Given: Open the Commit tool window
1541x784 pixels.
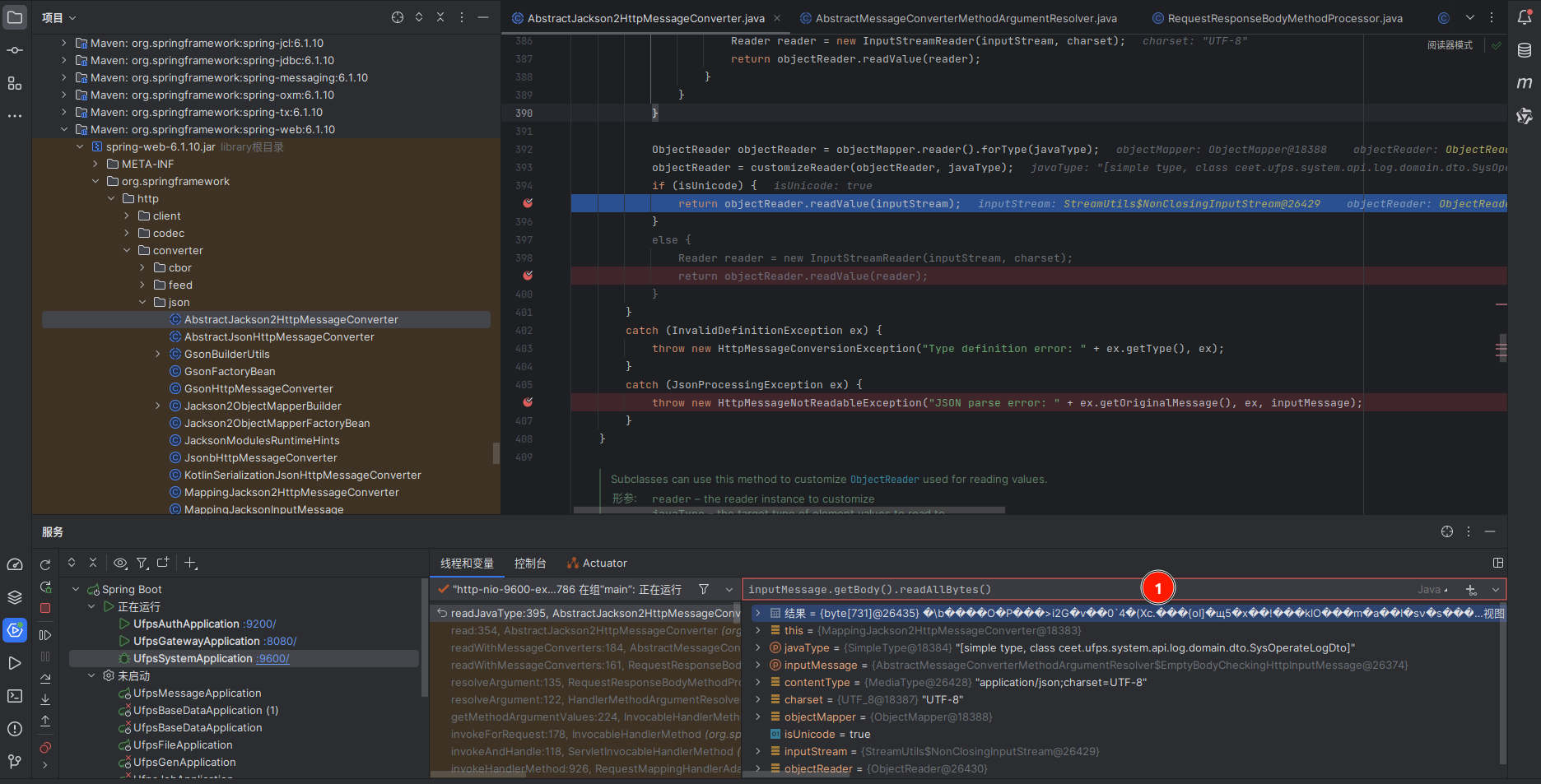Looking at the screenshot, I should coord(15,50).
